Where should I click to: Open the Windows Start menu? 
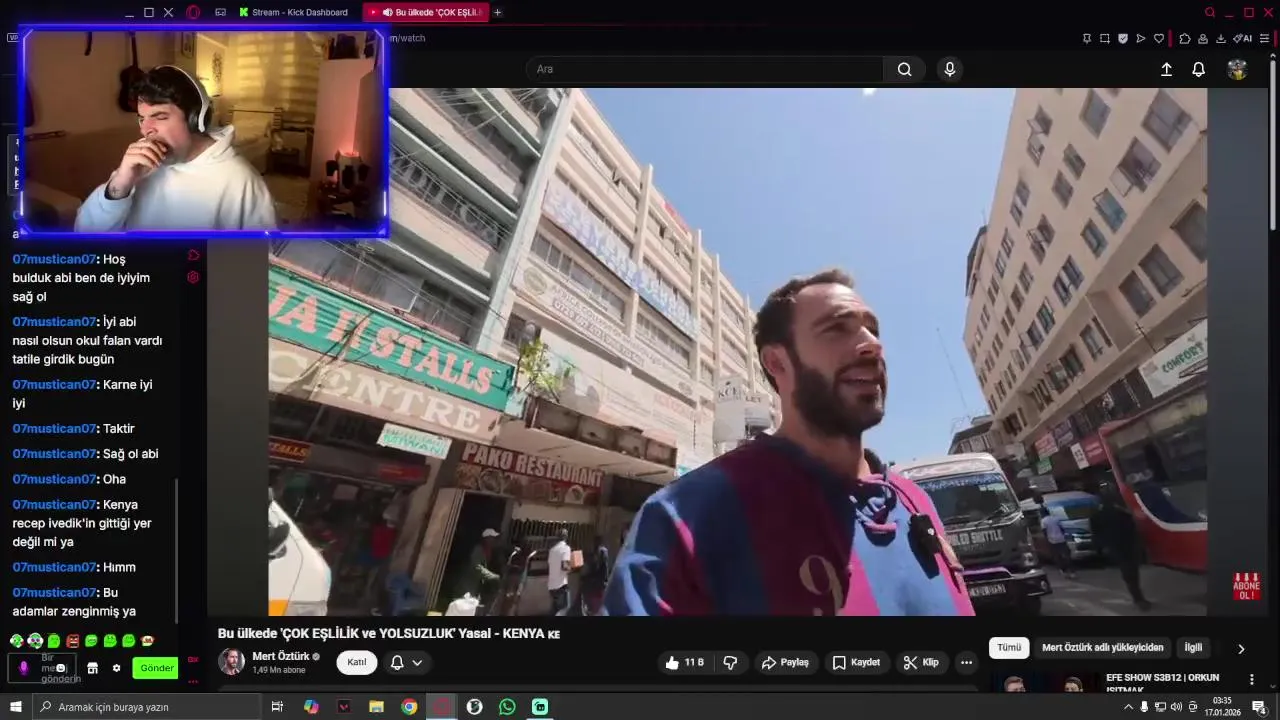tap(15, 707)
